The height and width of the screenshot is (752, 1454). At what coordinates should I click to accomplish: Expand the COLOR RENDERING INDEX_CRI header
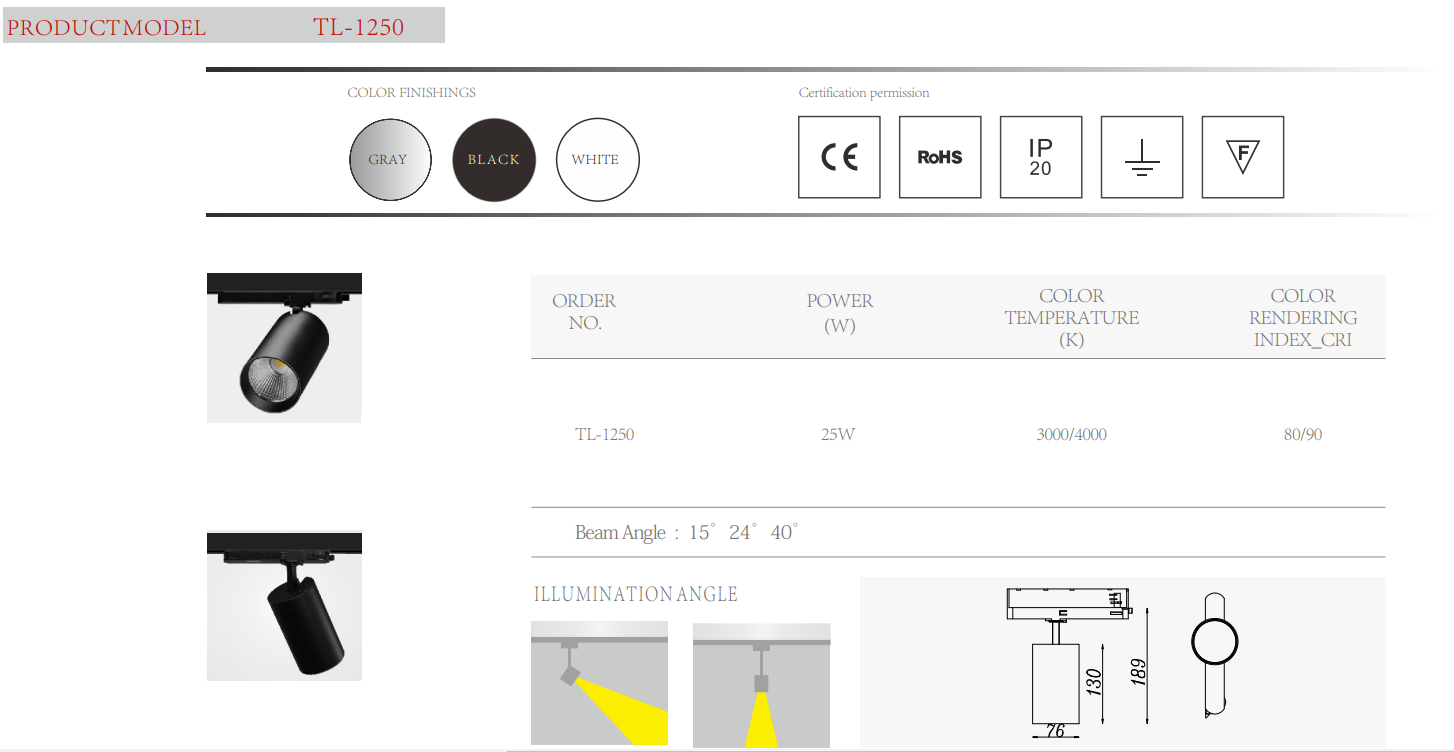pyautogui.click(x=1303, y=317)
